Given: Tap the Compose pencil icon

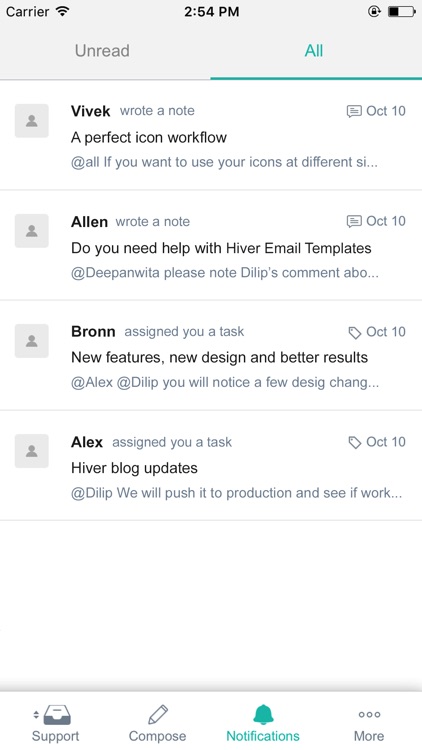Looking at the screenshot, I should click(157, 715).
